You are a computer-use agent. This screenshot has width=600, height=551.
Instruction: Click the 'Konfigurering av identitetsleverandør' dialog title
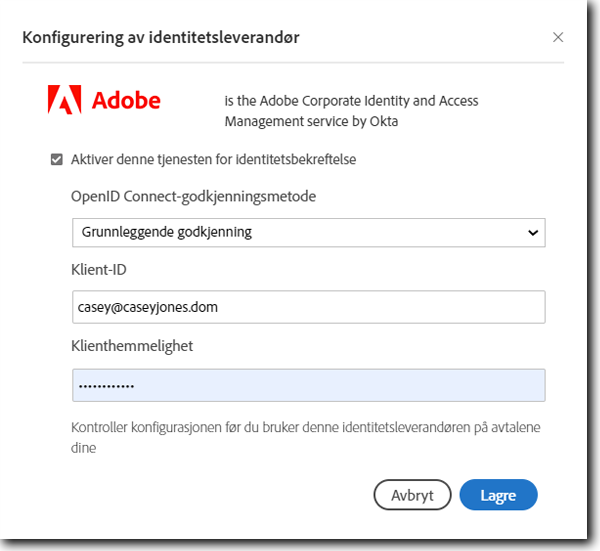pyautogui.click(x=161, y=38)
